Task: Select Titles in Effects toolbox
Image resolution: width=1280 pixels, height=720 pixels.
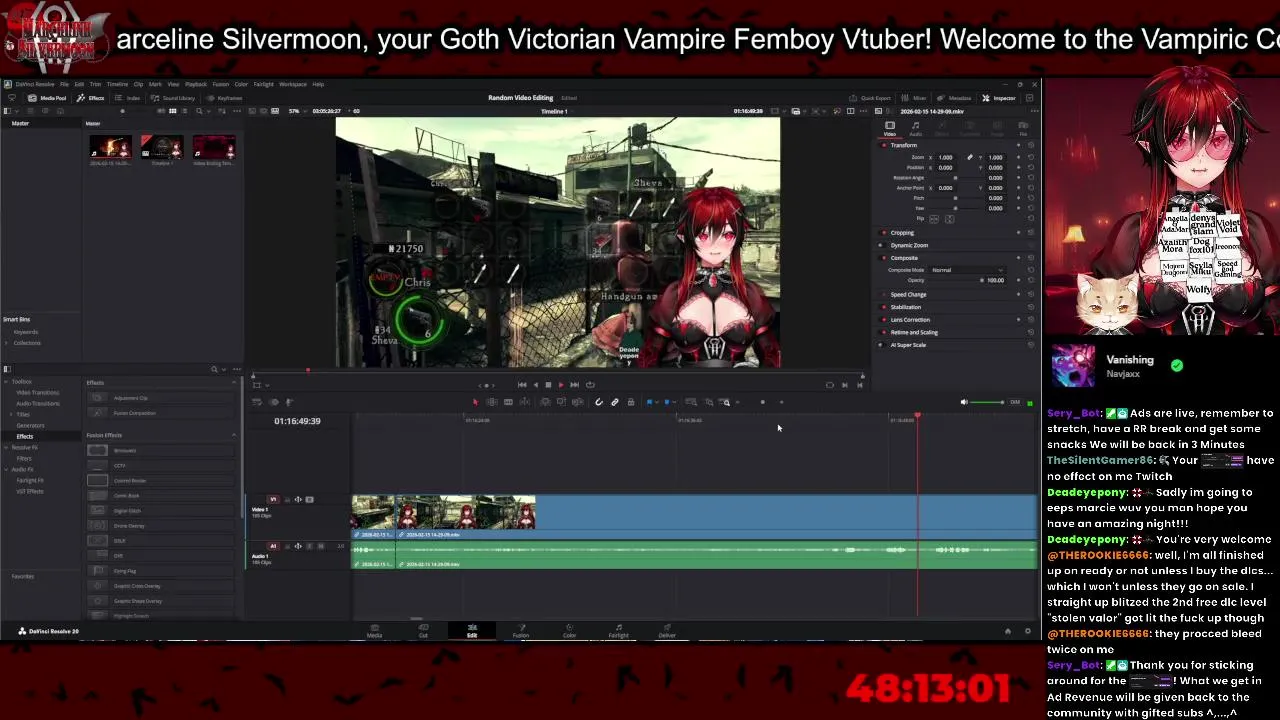Action: pyautogui.click(x=23, y=414)
